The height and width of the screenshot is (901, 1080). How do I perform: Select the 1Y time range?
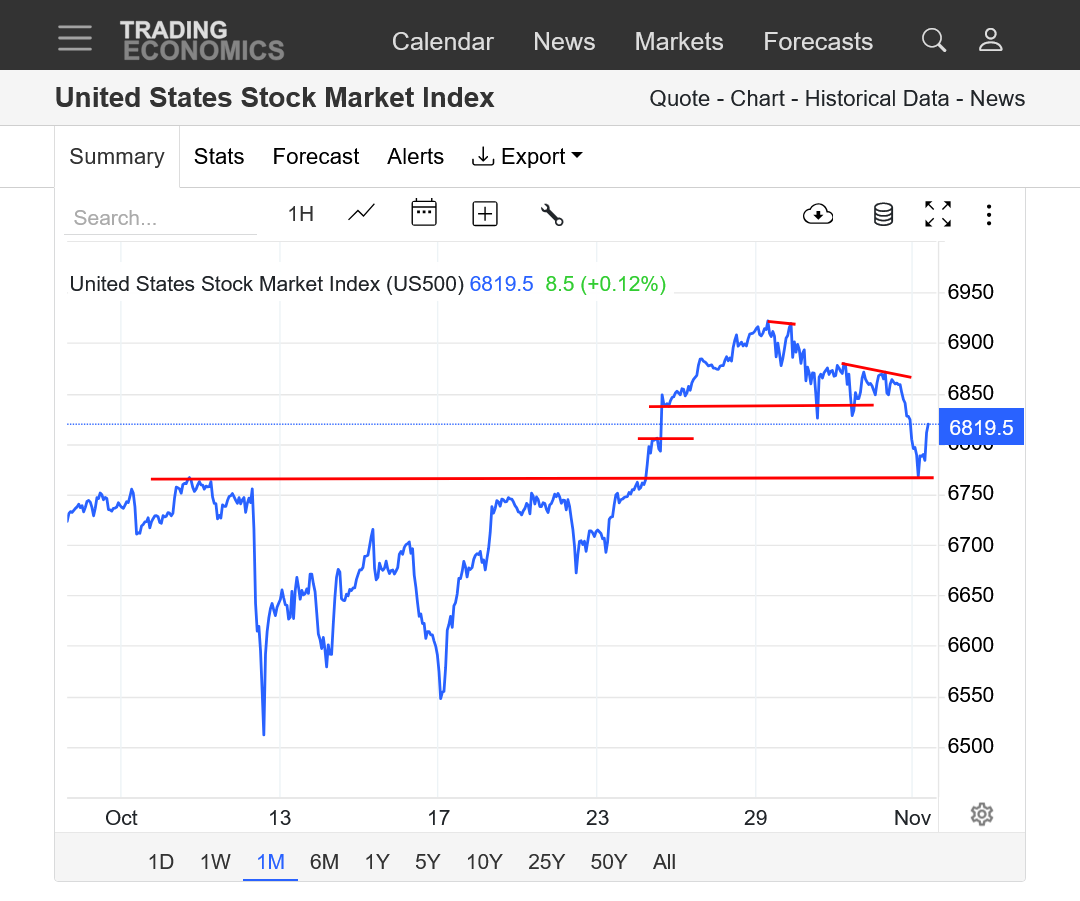377,862
